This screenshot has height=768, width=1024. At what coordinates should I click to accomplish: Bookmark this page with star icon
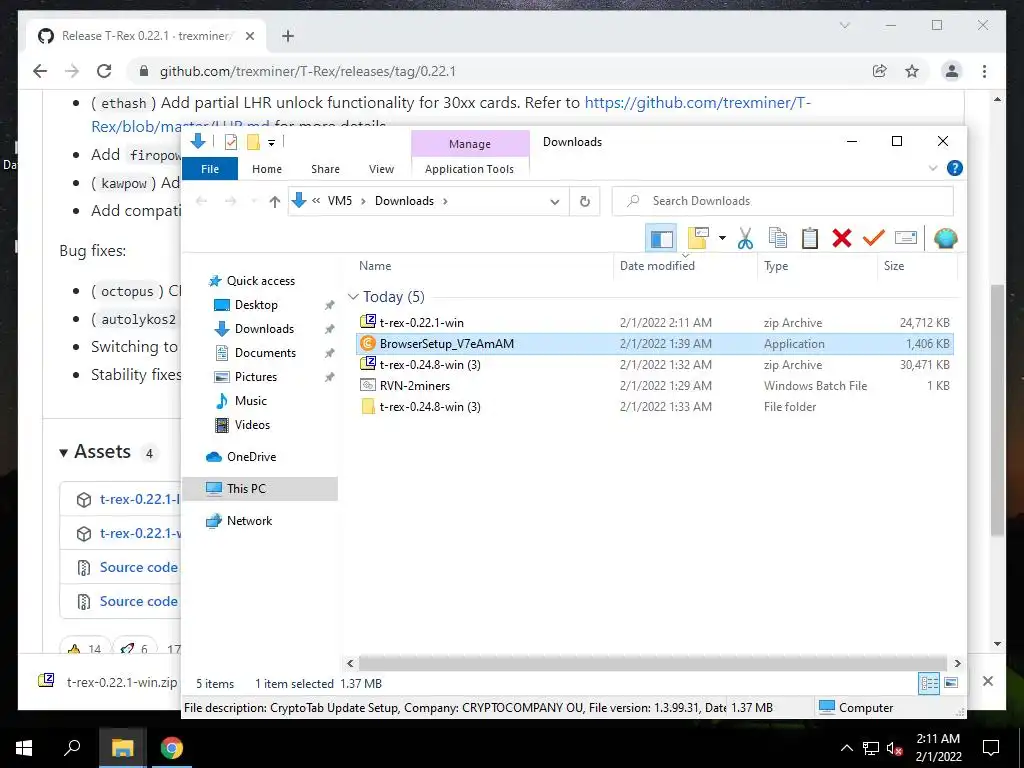pyautogui.click(x=912, y=71)
